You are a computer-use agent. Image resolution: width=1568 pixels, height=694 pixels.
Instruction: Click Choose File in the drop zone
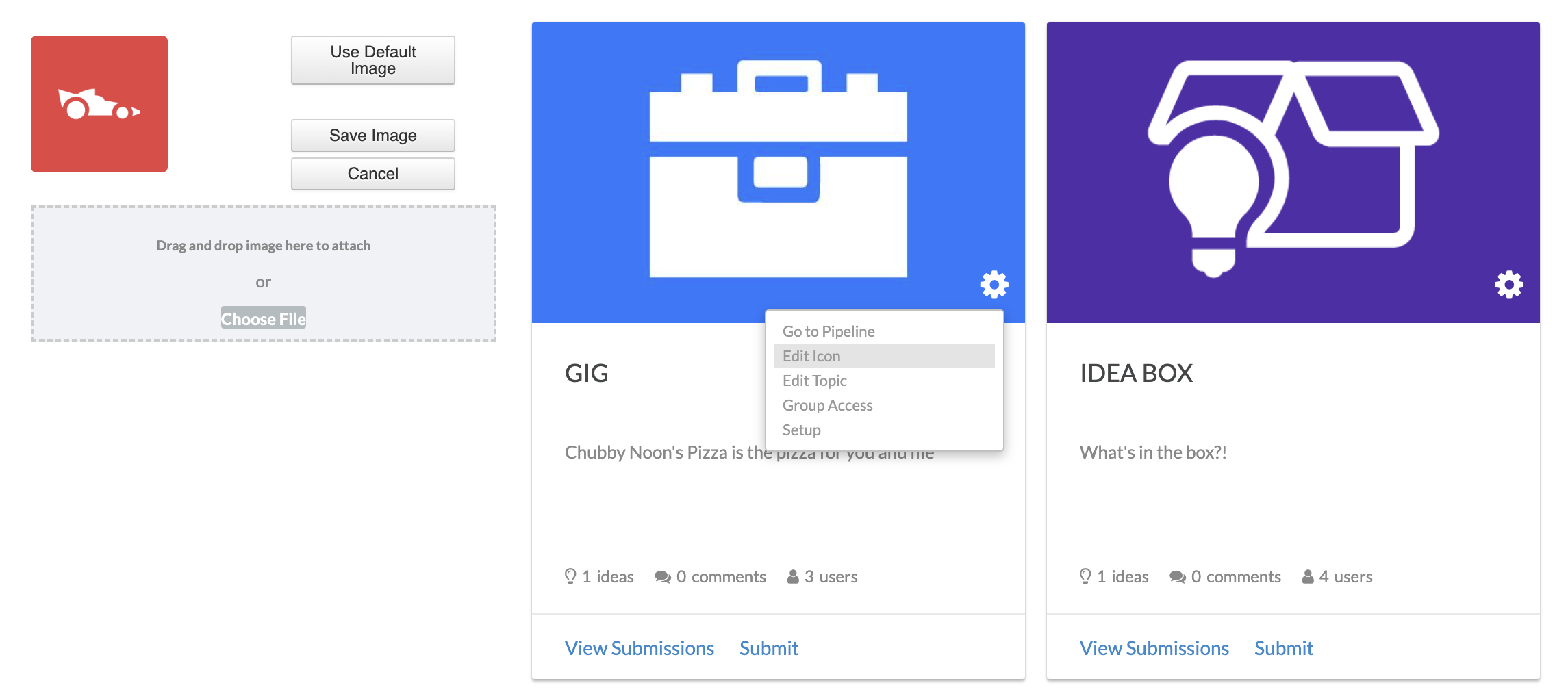pos(263,318)
